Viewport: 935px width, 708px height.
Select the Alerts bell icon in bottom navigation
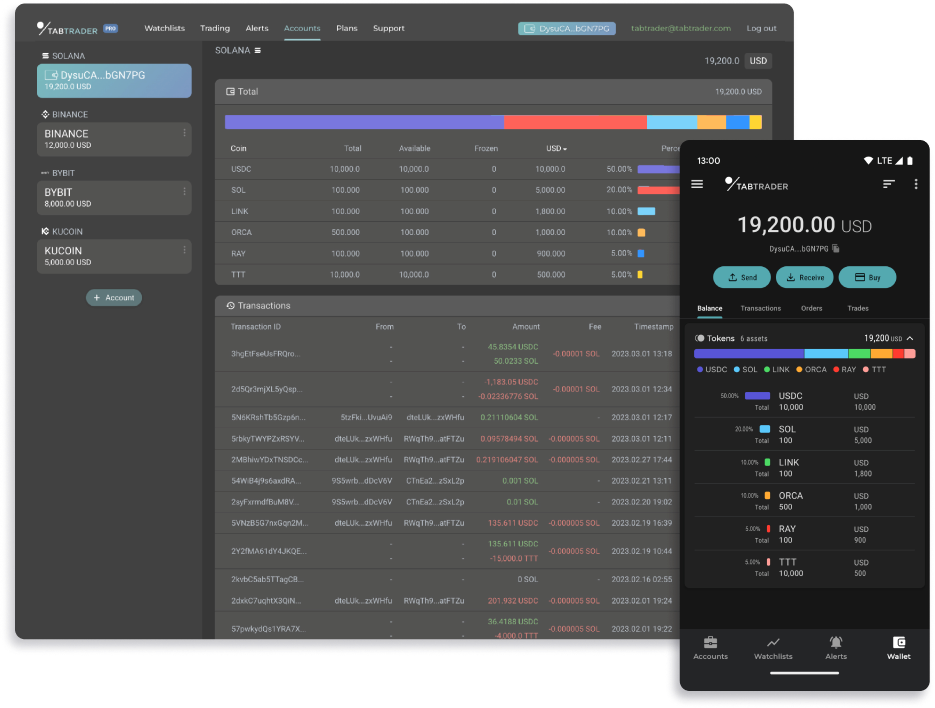click(x=836, y=645)
